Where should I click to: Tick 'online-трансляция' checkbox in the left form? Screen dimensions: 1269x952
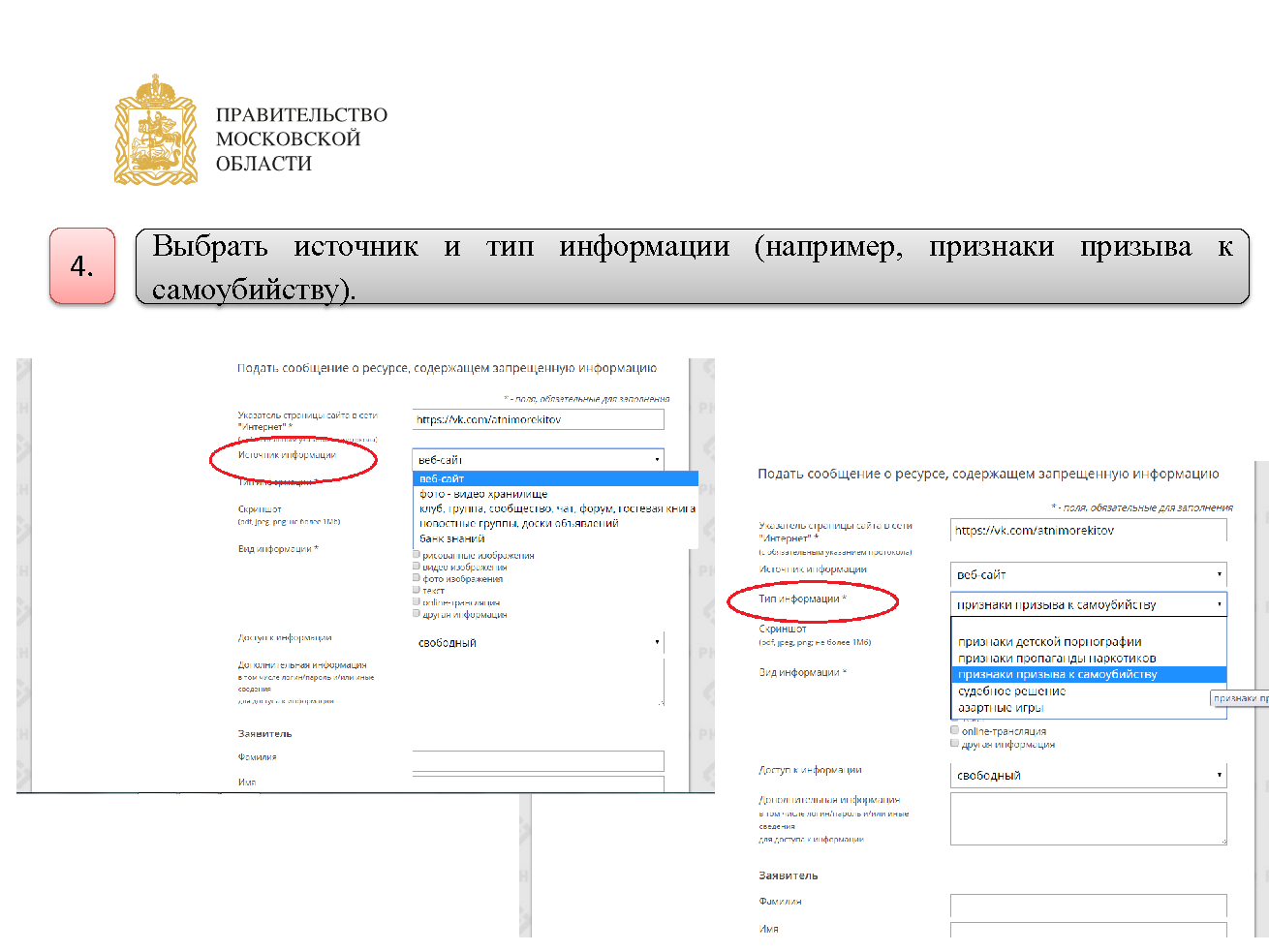click(x=417, y=601)
